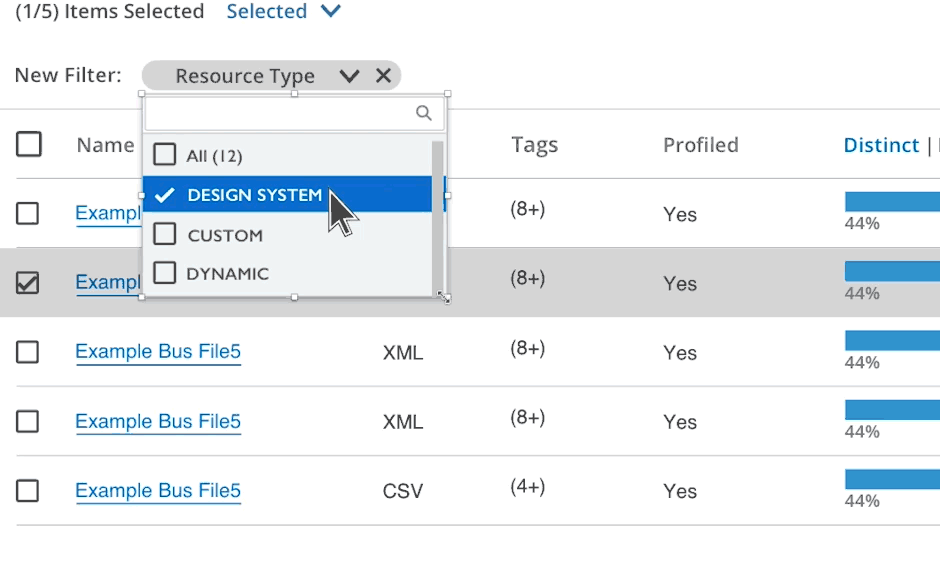This screenshot has height=588, width=940.
Task: Enable the DYNAMIC resource type filter
Action: coord(164,273)
